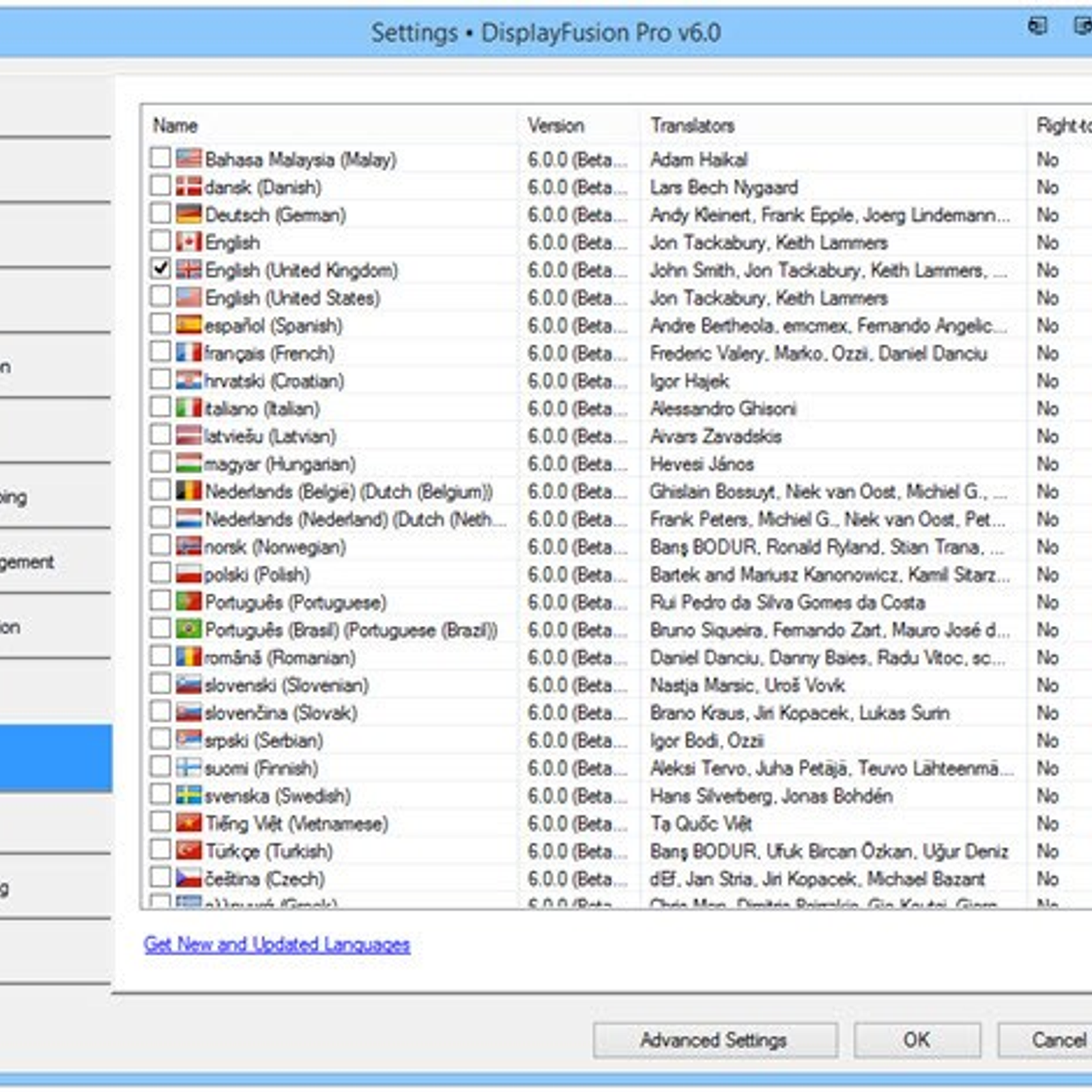Image resolution: width=1092 pixels, height=1092 pixels.
Task: Click the Canadian flag beside English
Action: [188, 242]
